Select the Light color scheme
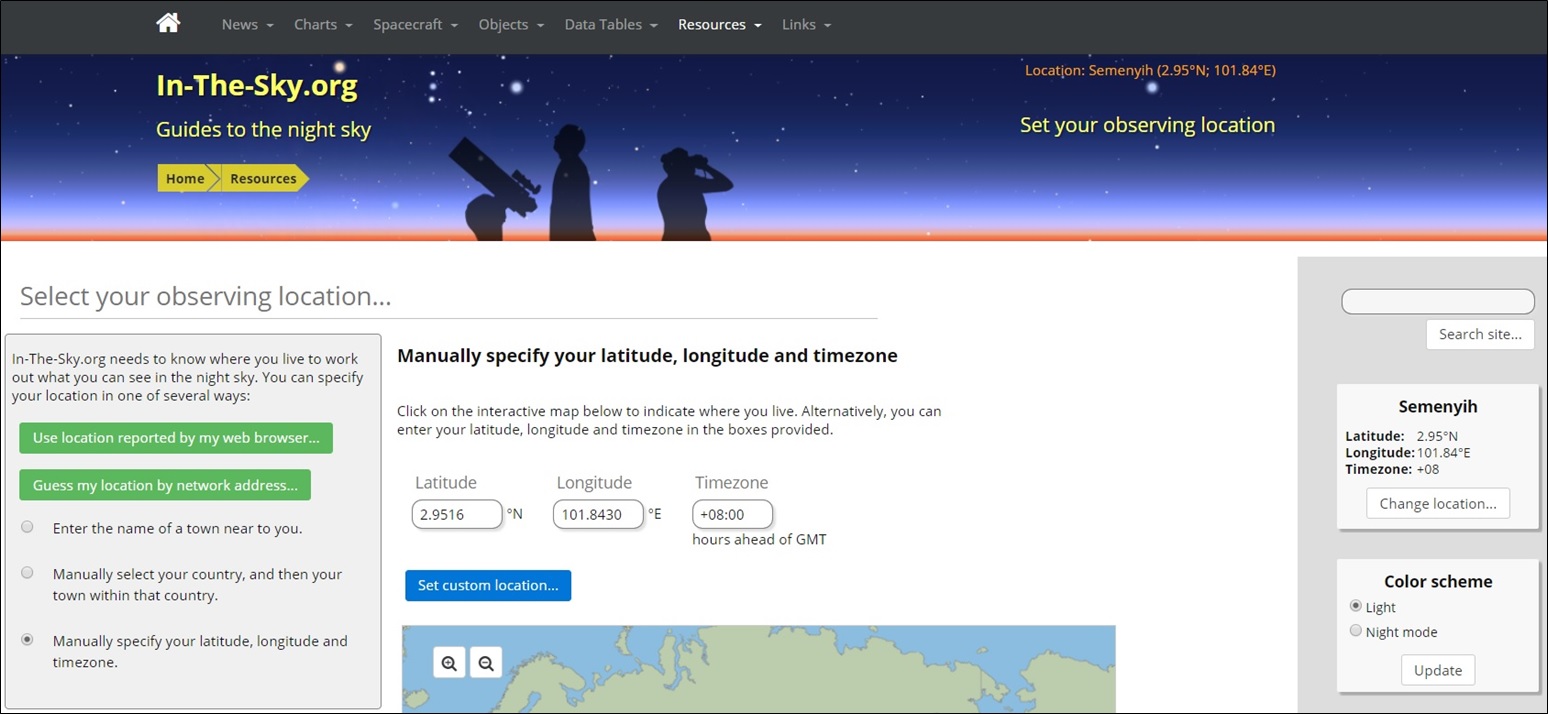 click(x=1356, y=606)
